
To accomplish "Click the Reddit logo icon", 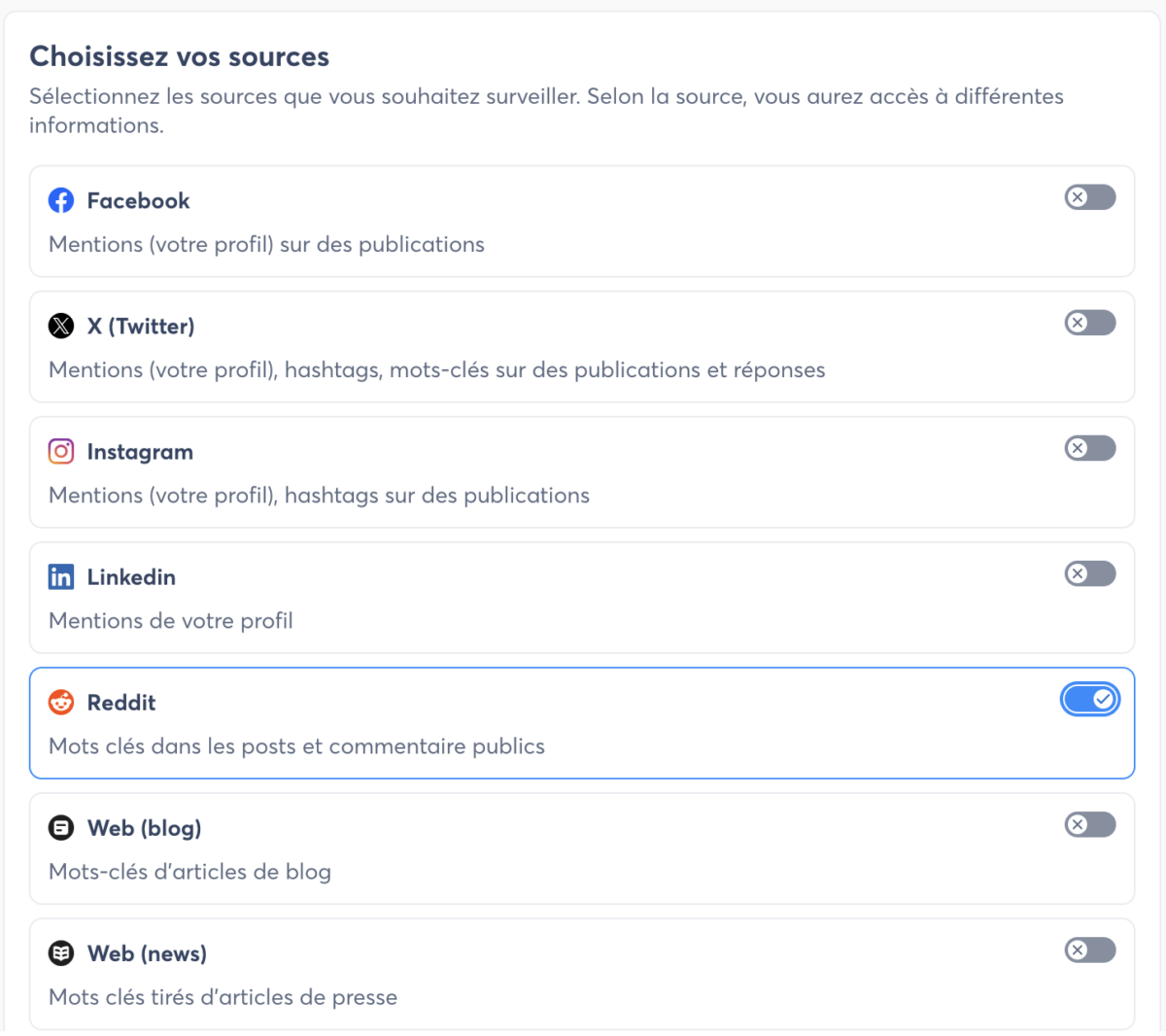I will click(x=61, y=702).
